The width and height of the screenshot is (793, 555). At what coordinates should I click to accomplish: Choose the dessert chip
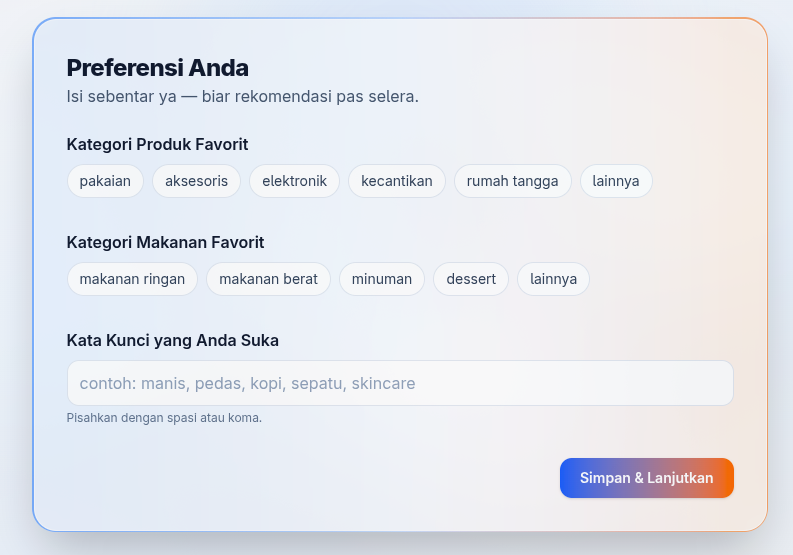click(471, 279)
